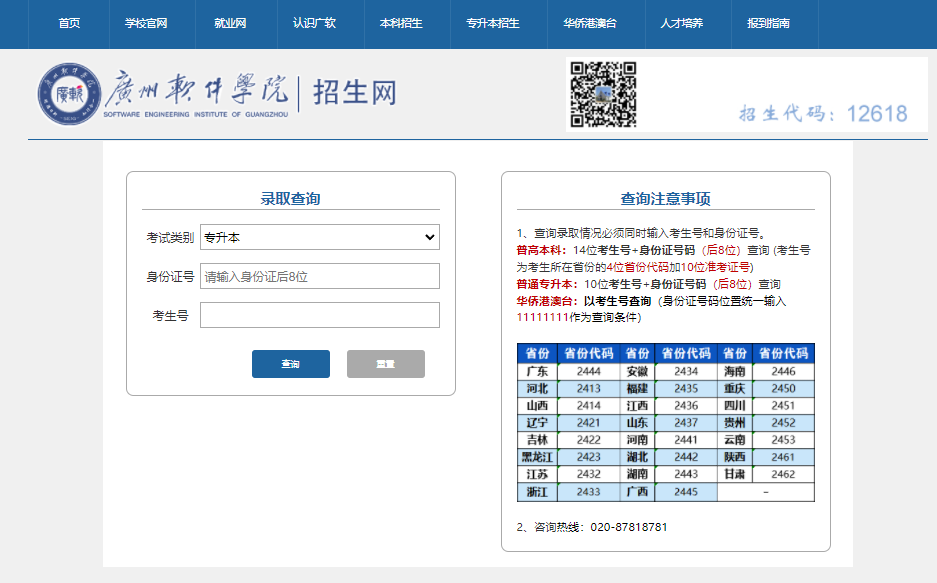The width and height of the screenshot is (937, 583).
Task: Focus the 身份证号 input field
Action: coord(319,276)
